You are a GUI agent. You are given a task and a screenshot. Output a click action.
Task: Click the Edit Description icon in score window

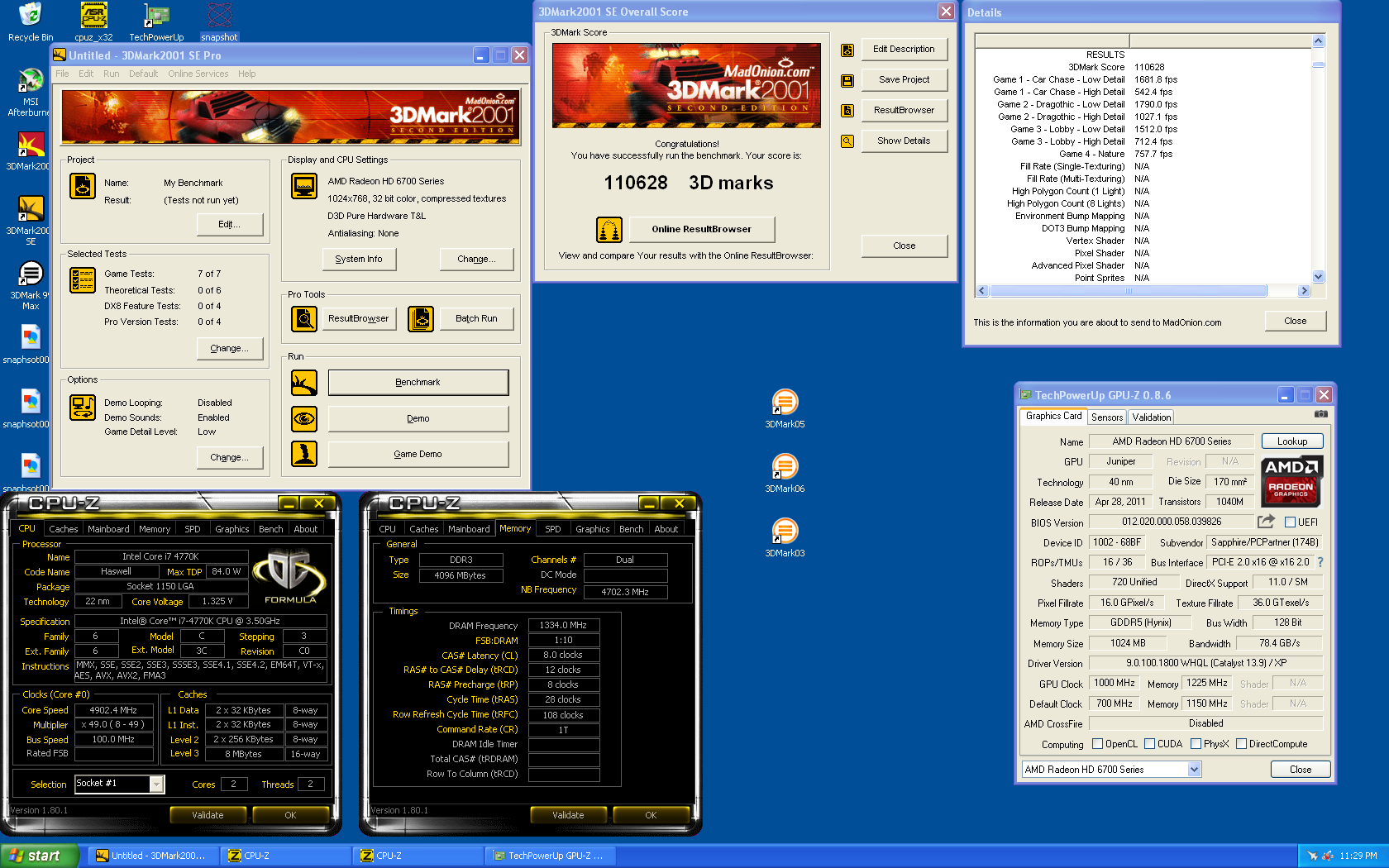[847, 50]
